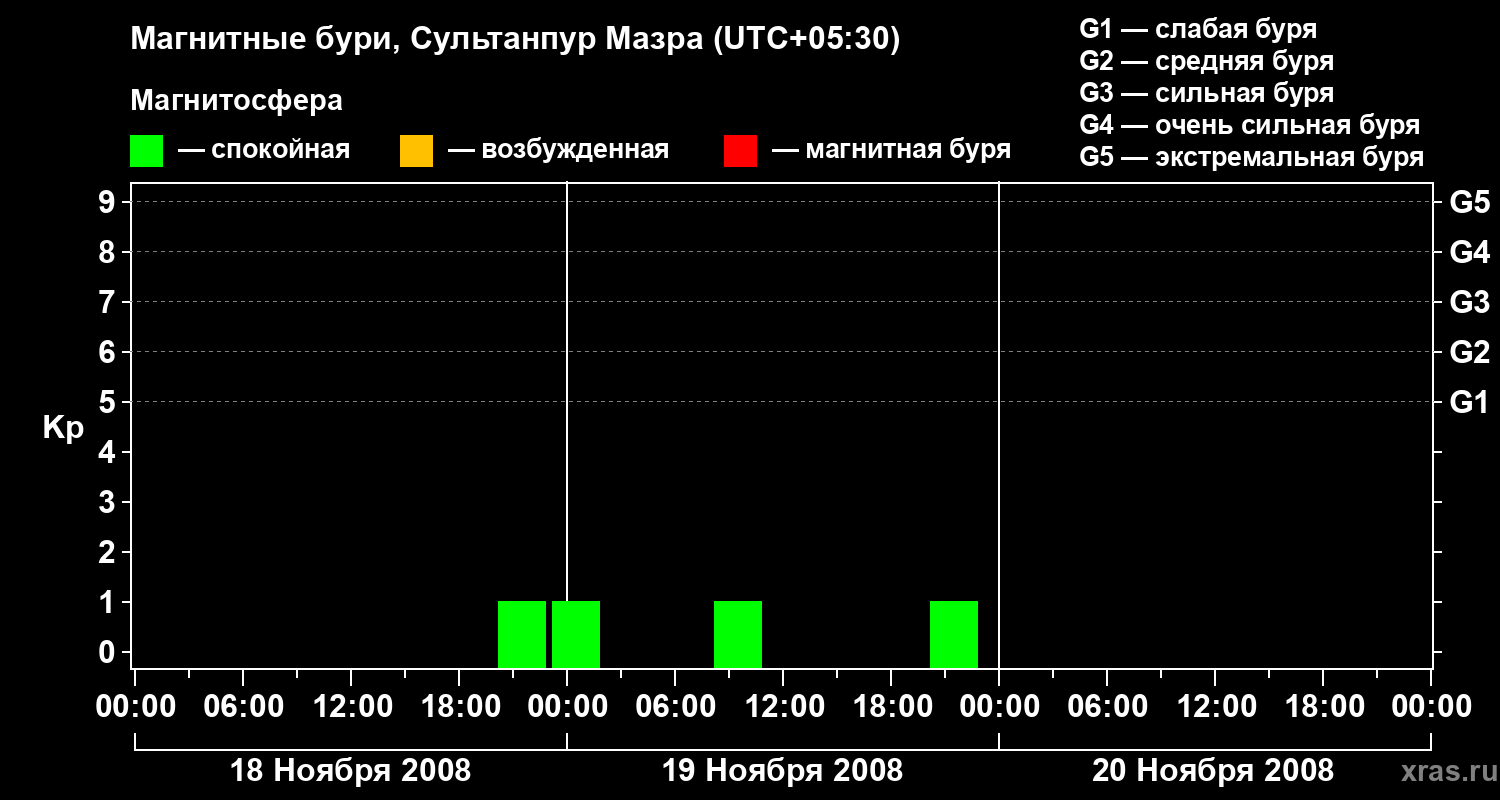Click the Kp axis value '3'
The width and height of the screenshot is (1500, 800).
pyautogui.click(x=109, y=502)
